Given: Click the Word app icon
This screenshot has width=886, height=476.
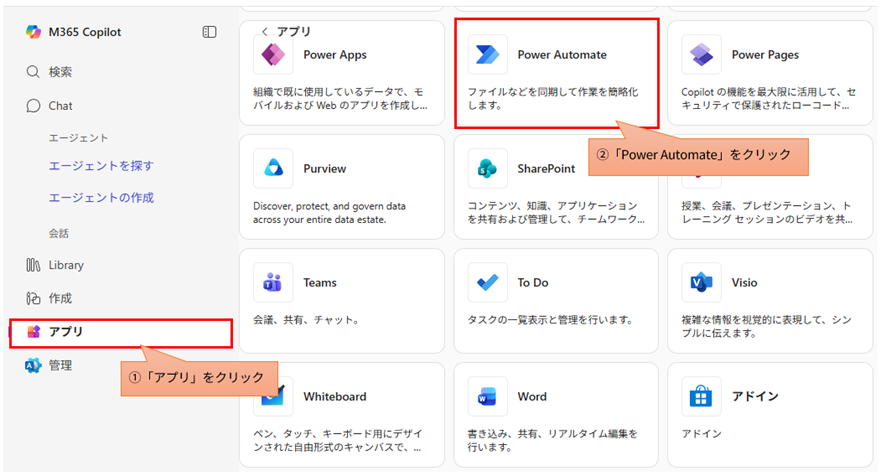Looking at the screenshot, I should pos(487,396).
